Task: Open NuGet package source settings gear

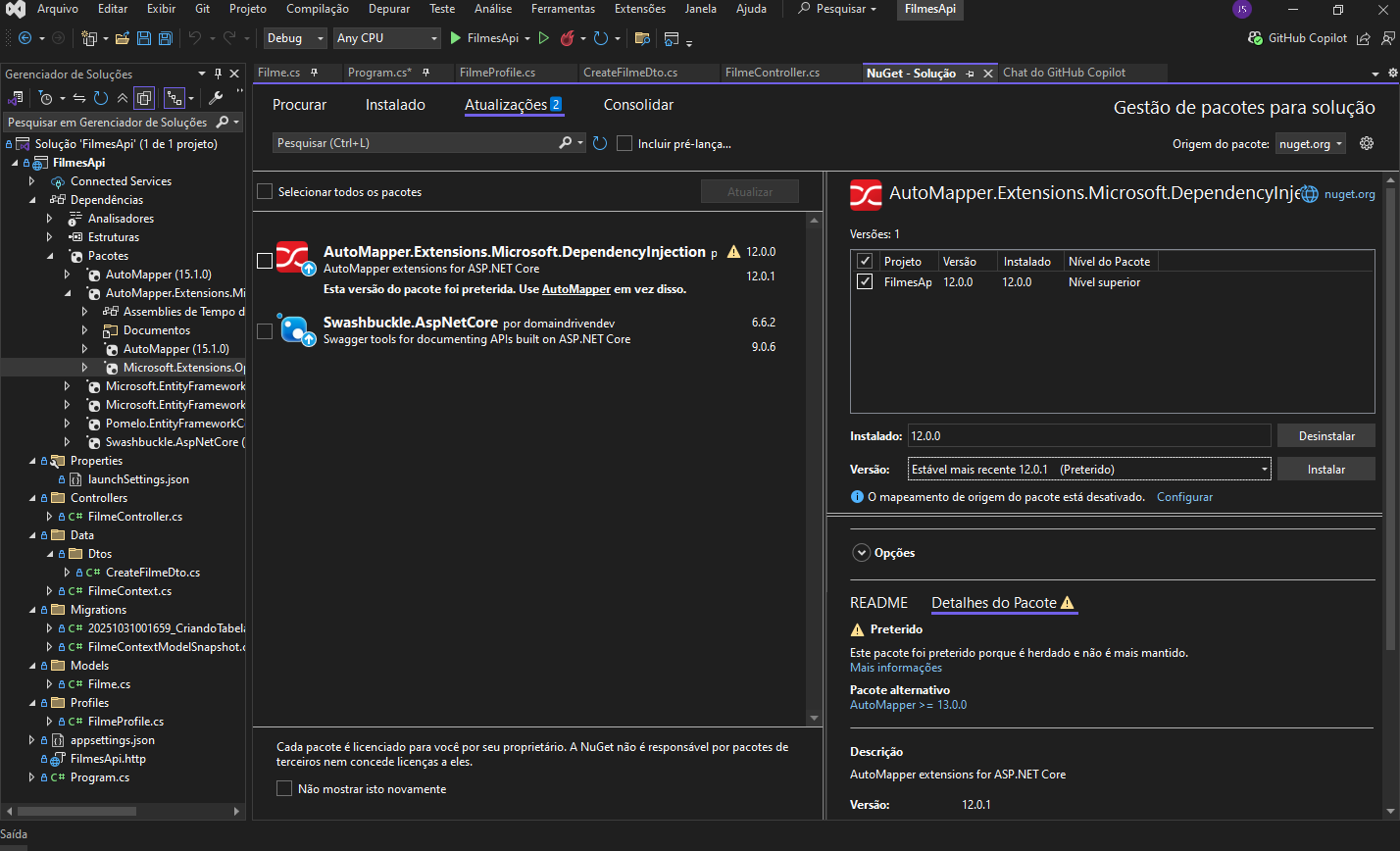Action: [x=1367, y=143]
